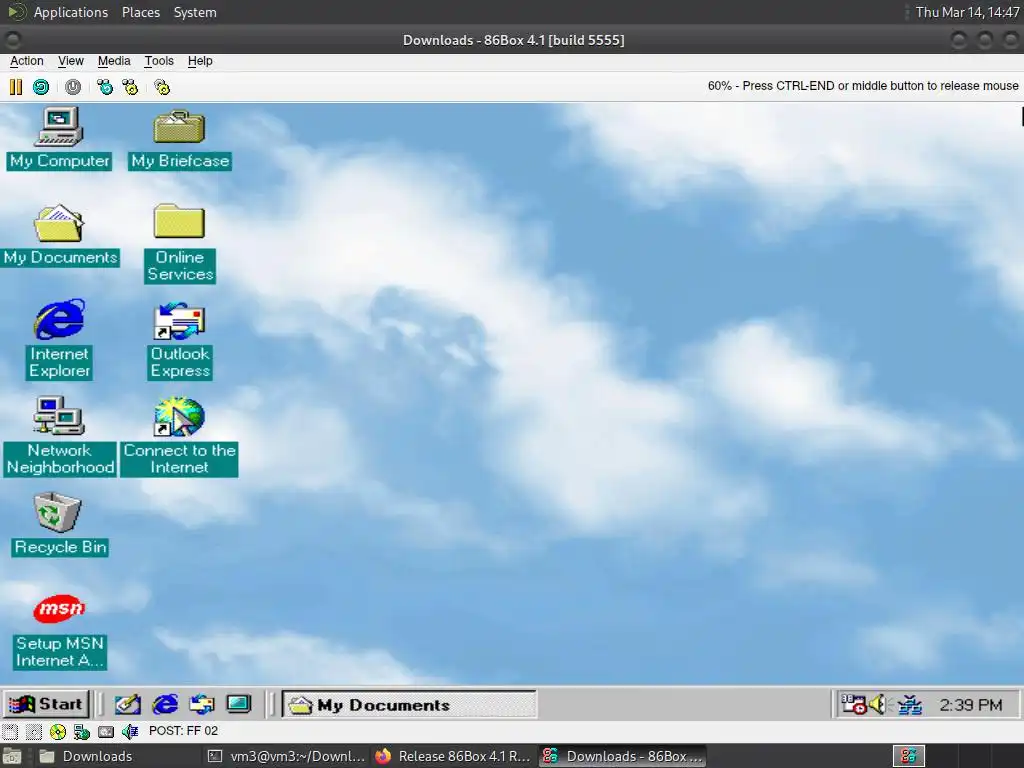Select the My Documents desktop icon

59,235
